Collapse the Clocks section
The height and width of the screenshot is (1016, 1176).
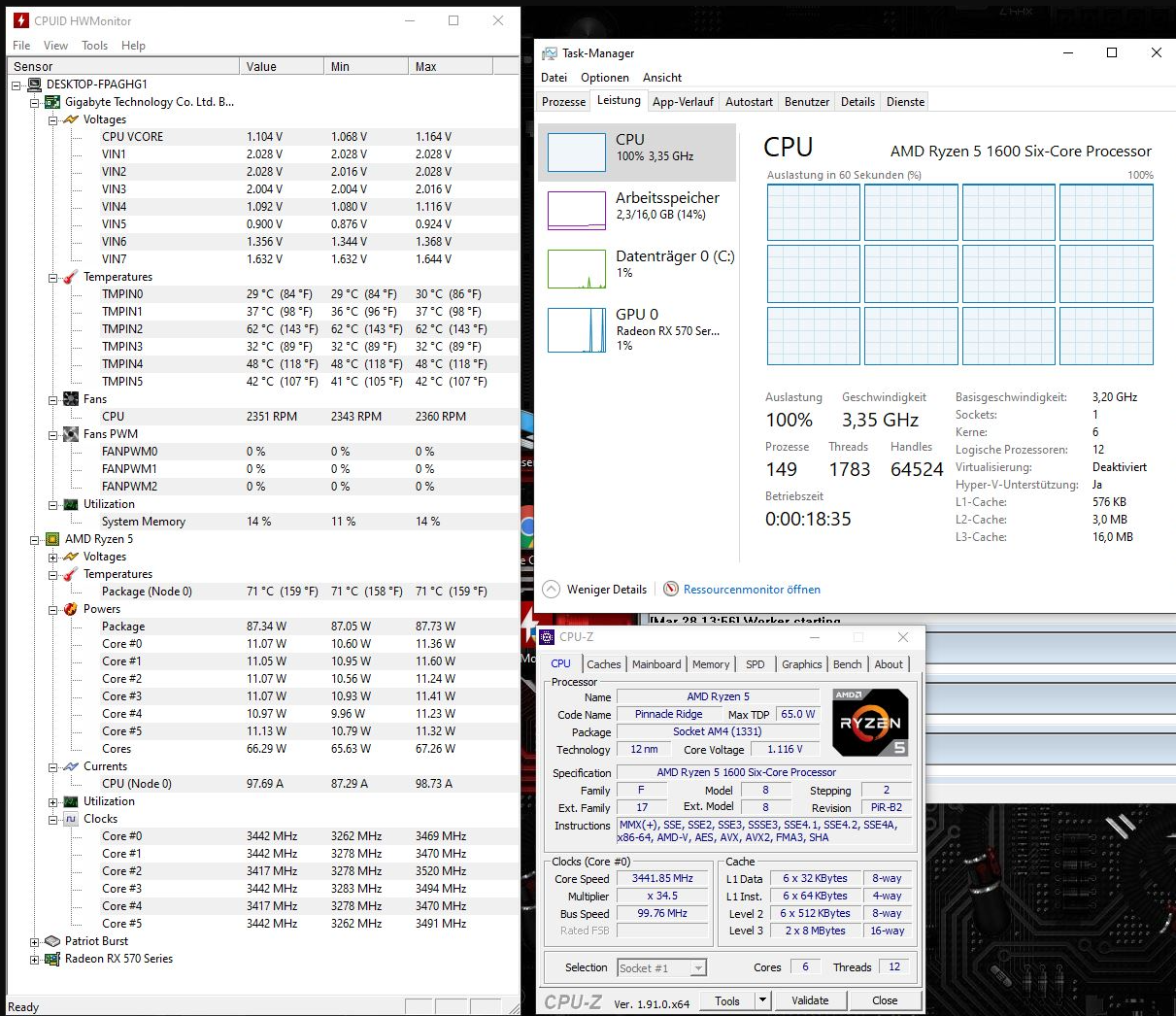pos(53,819)
